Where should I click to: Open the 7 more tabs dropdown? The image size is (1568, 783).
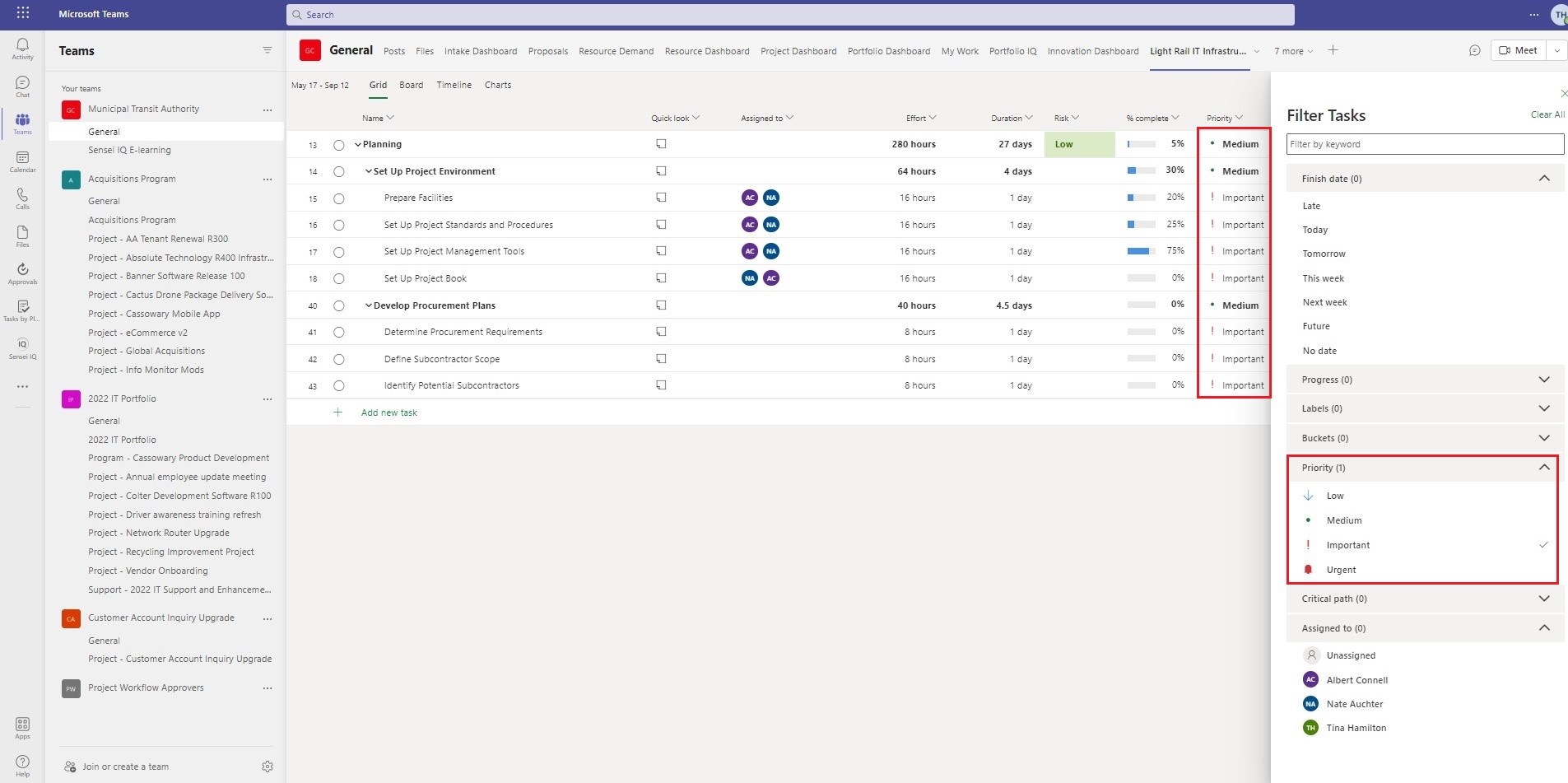coord(1293,51)
